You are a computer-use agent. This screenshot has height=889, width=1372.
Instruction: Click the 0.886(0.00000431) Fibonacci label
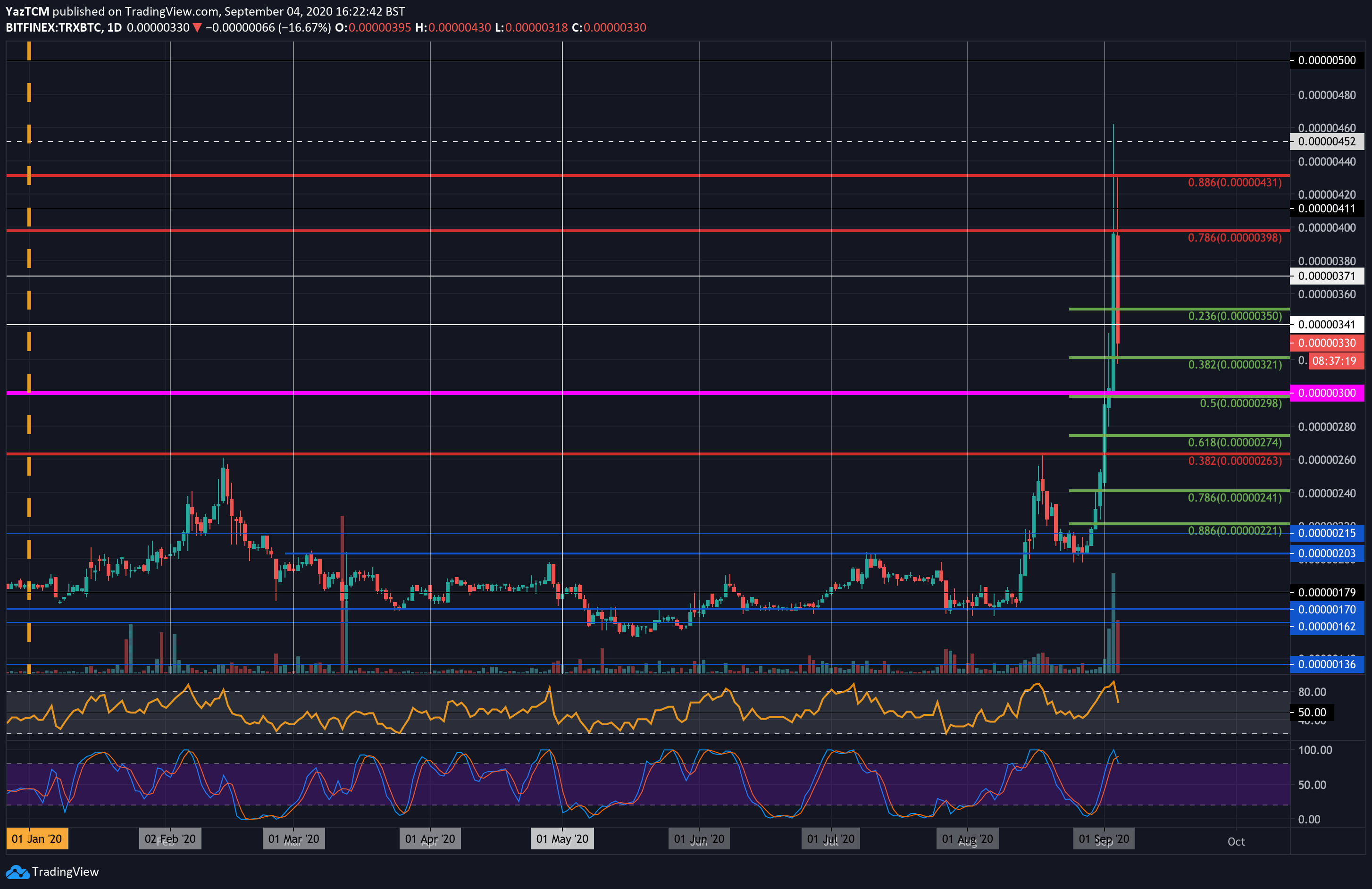[1235, 183]
